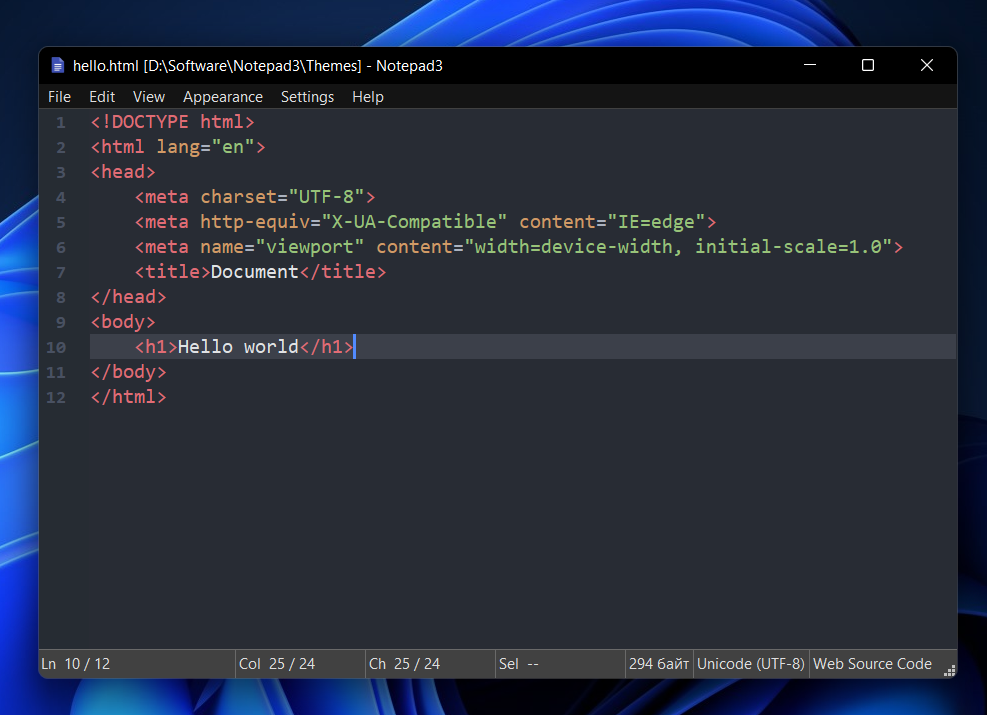Open the View menu
This screenshot has height=715, width=987.
[149, 97]
